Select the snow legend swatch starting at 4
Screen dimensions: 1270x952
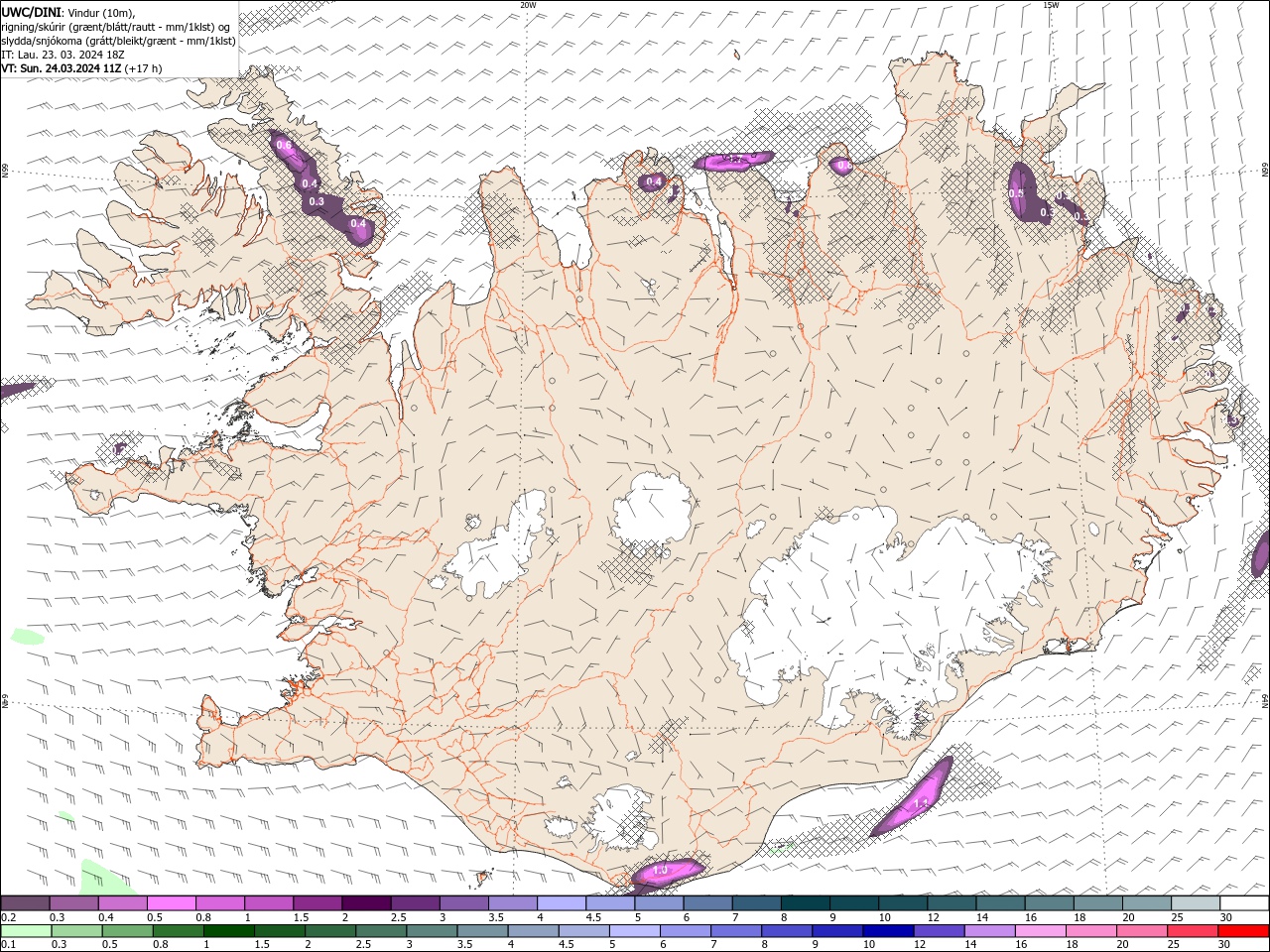pyautogui.click(x=561, y=903)
